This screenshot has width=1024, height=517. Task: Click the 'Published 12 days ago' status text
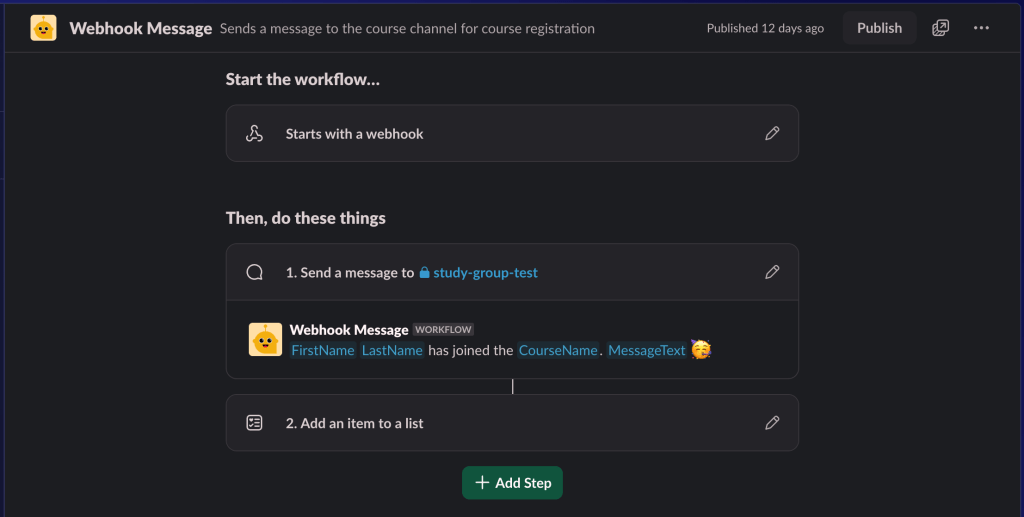click(x=765, y=28)
